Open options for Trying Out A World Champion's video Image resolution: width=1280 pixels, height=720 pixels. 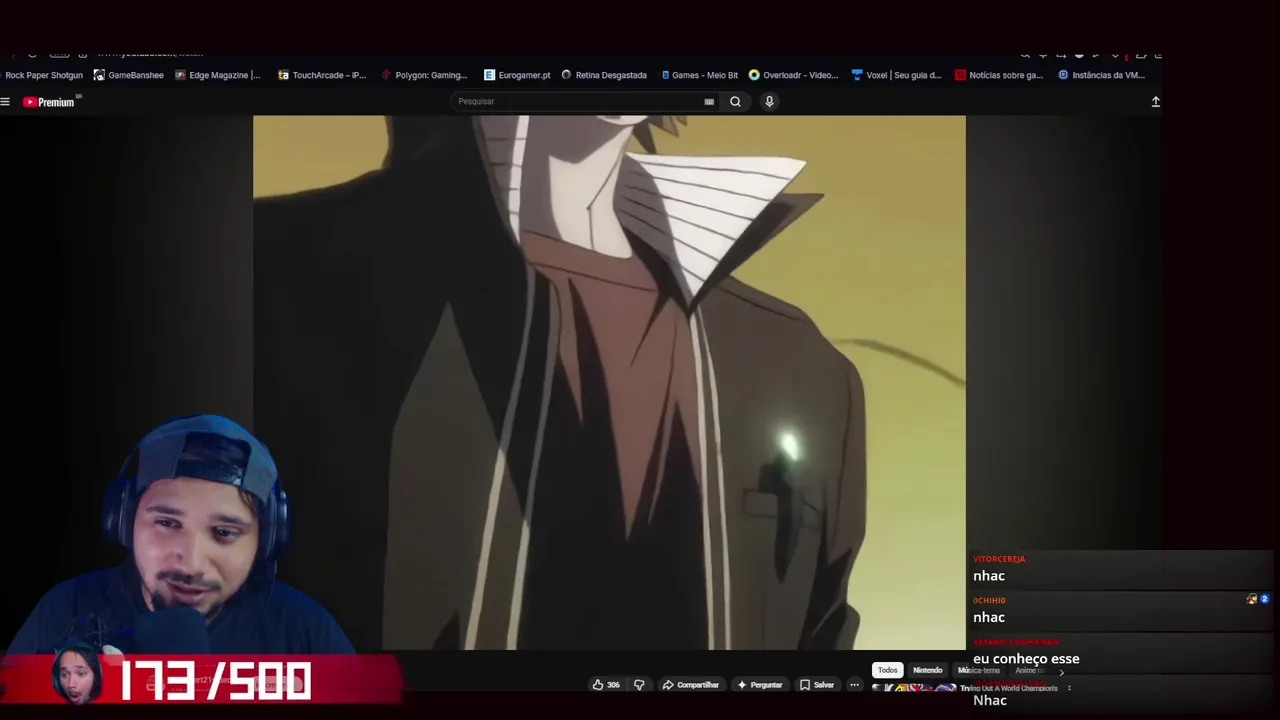click(x=1069, y=688)
